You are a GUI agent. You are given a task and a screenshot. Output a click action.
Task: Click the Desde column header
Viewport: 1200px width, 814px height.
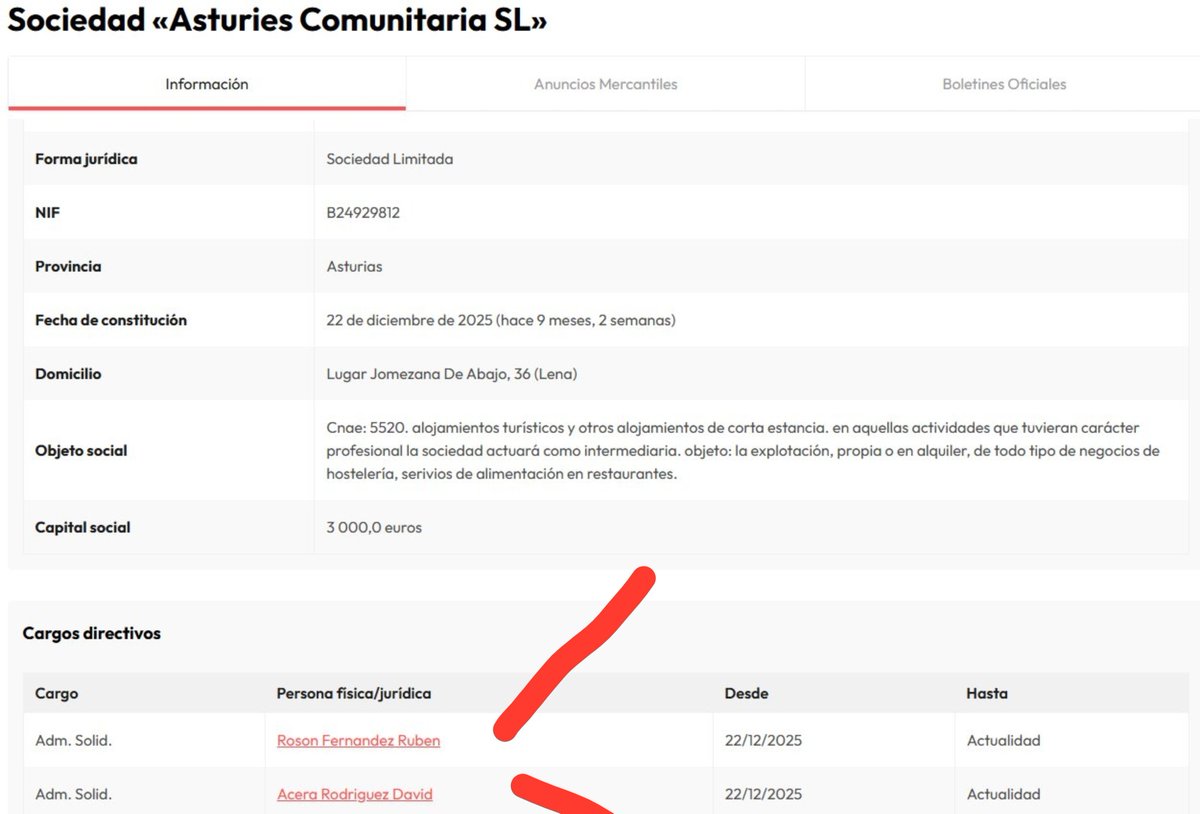(747, 693)
